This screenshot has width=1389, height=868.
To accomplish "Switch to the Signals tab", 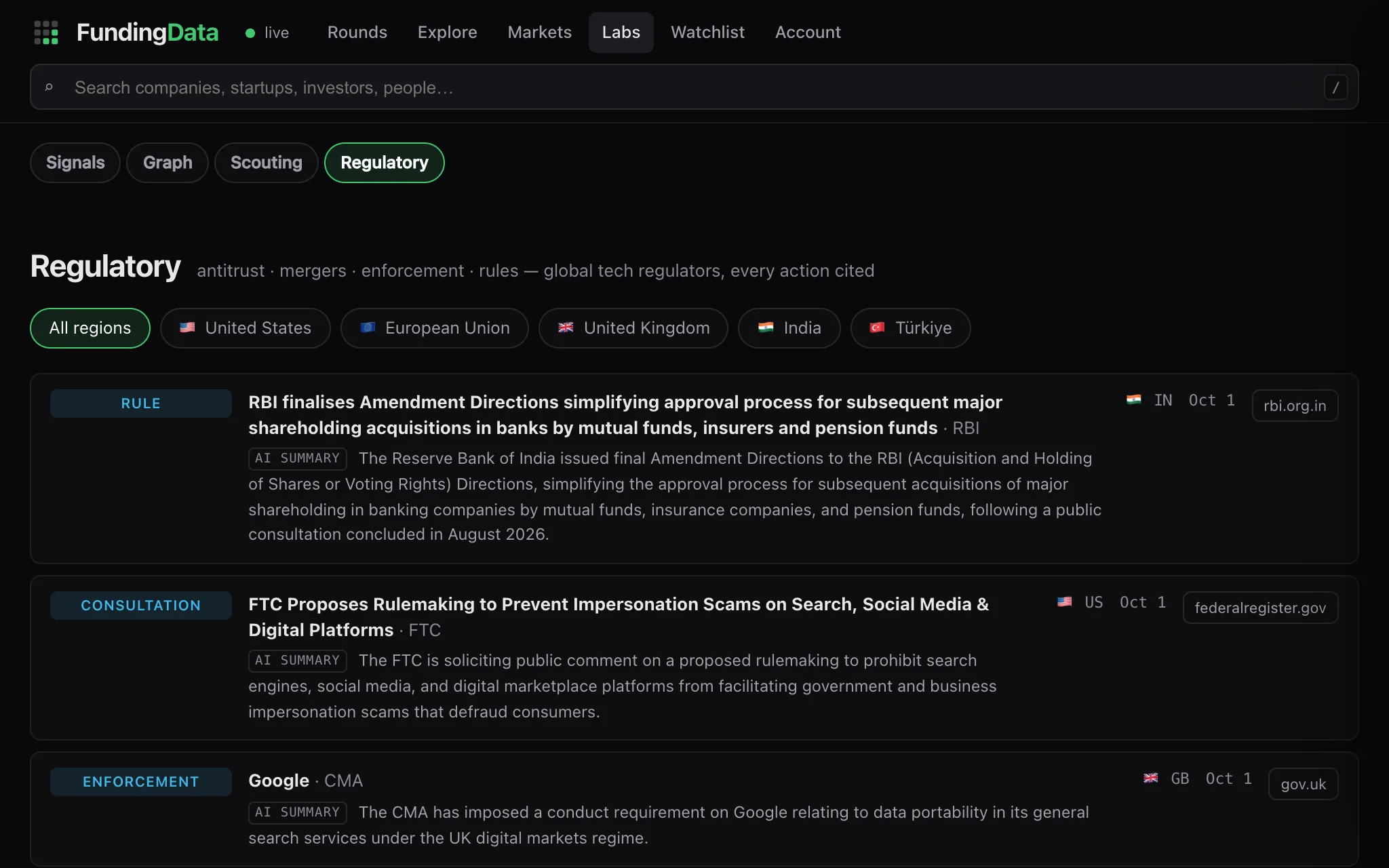I will (75, 163).
